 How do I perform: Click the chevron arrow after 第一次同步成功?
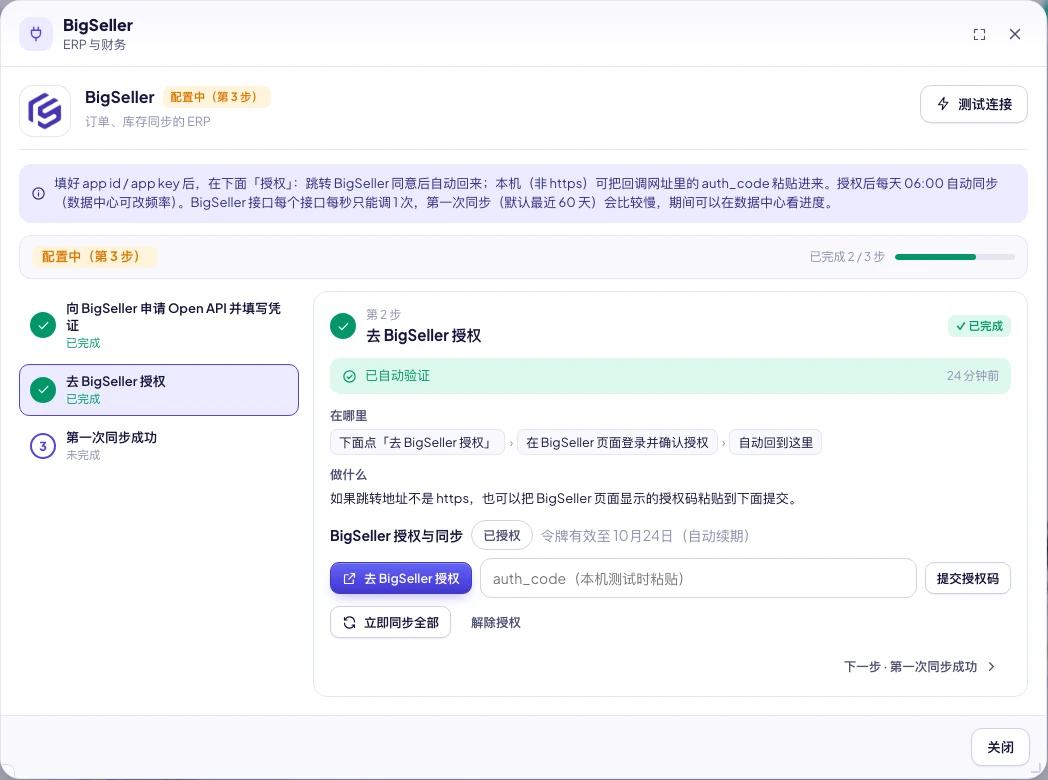pyautogui.click(x=991, y=666)
